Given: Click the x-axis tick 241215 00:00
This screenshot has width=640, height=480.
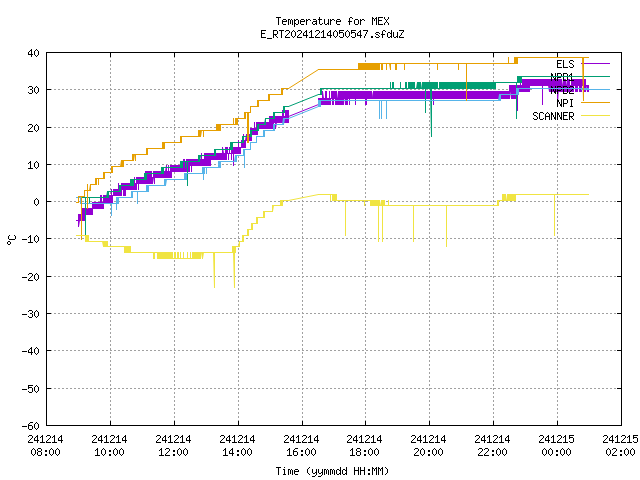Looking at the screenshot, I should click(556, 446).
